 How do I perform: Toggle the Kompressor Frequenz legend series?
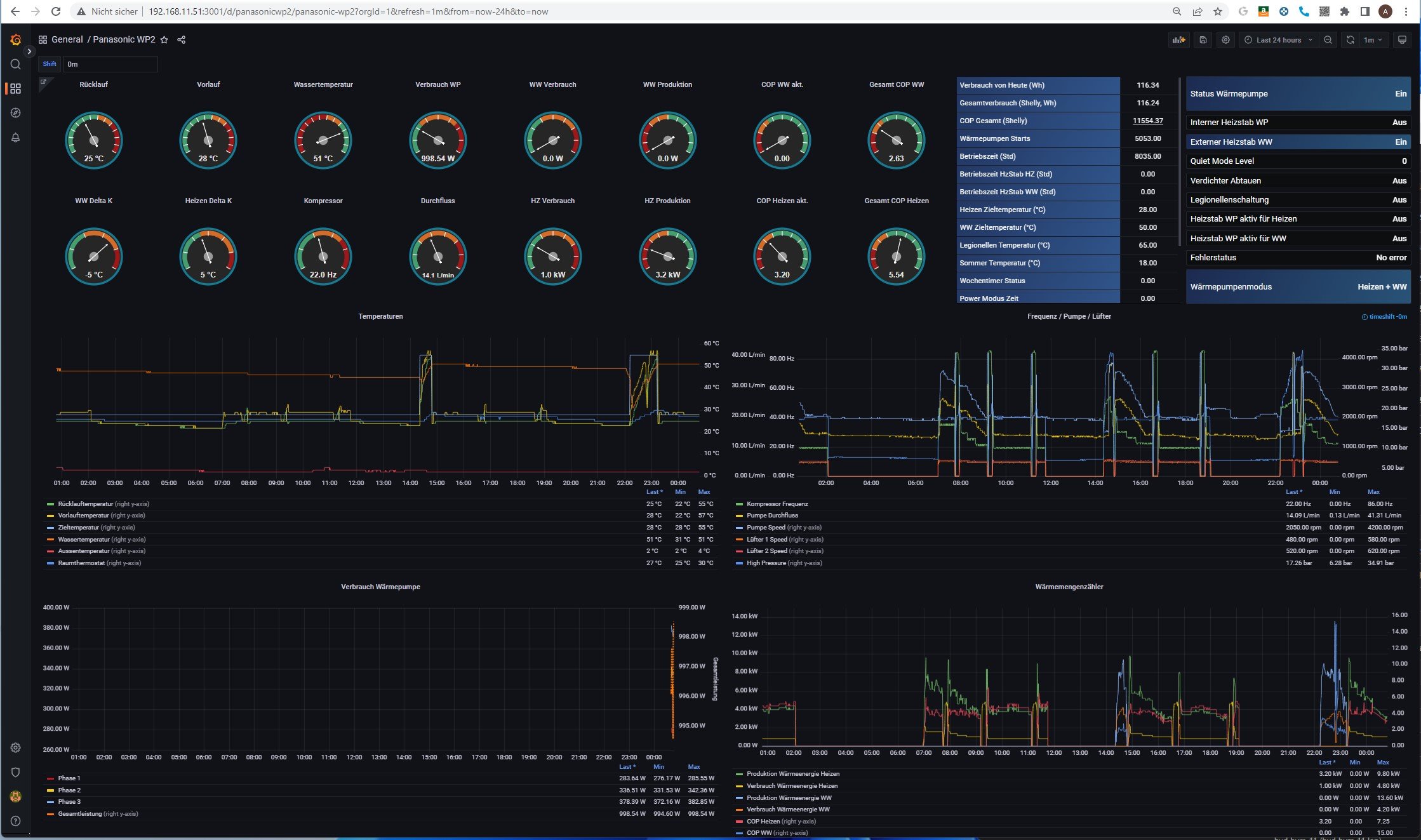[x=777, y=504]
